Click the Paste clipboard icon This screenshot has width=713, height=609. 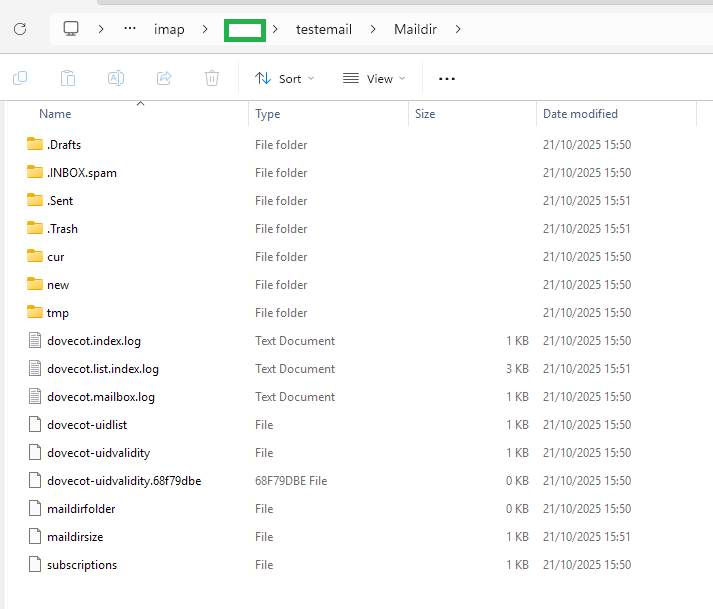[68, 78]
